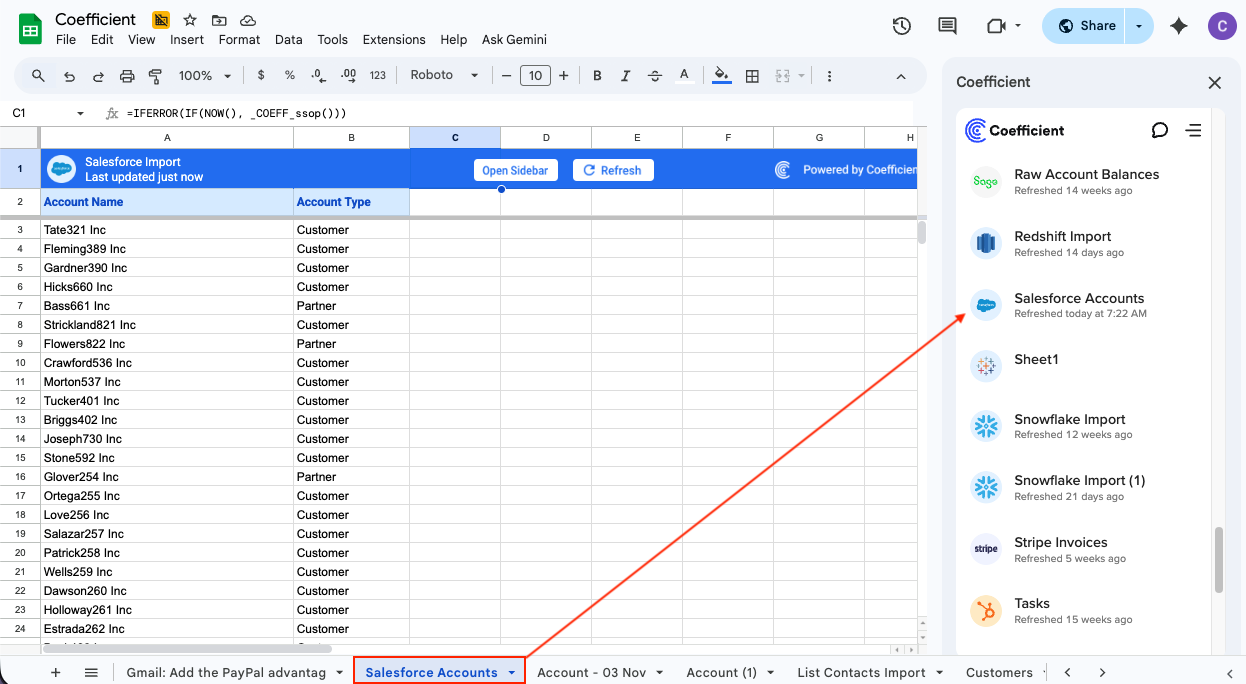Toggle italic formatting
1246x684 pixels.
click(626, 76)
